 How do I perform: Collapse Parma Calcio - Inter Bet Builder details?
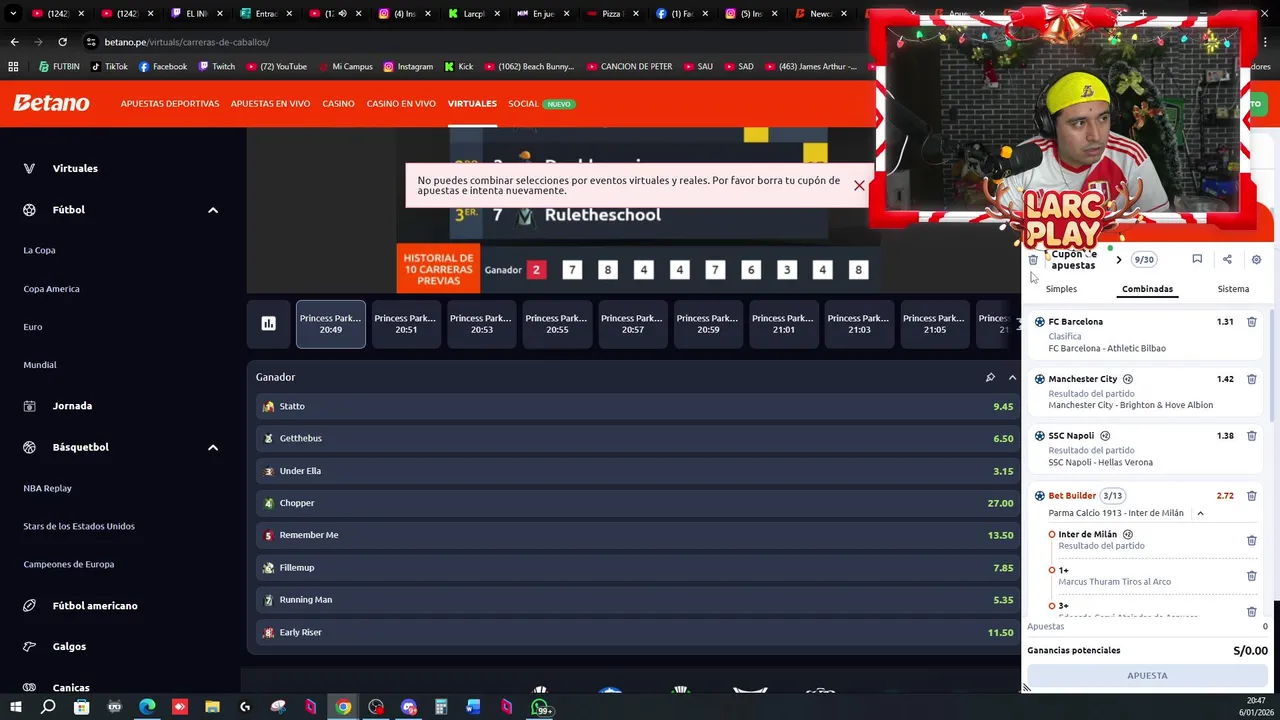coord(1200,513)
